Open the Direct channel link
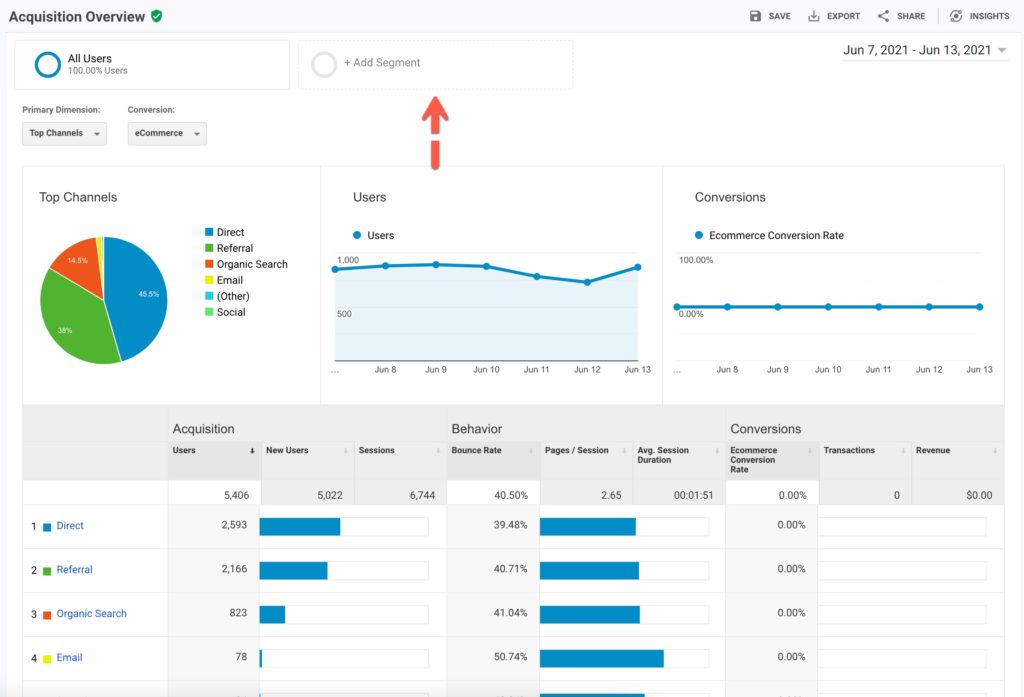Image resolution: width=1024 pixels, height=697 pixels. coord(70,526)
